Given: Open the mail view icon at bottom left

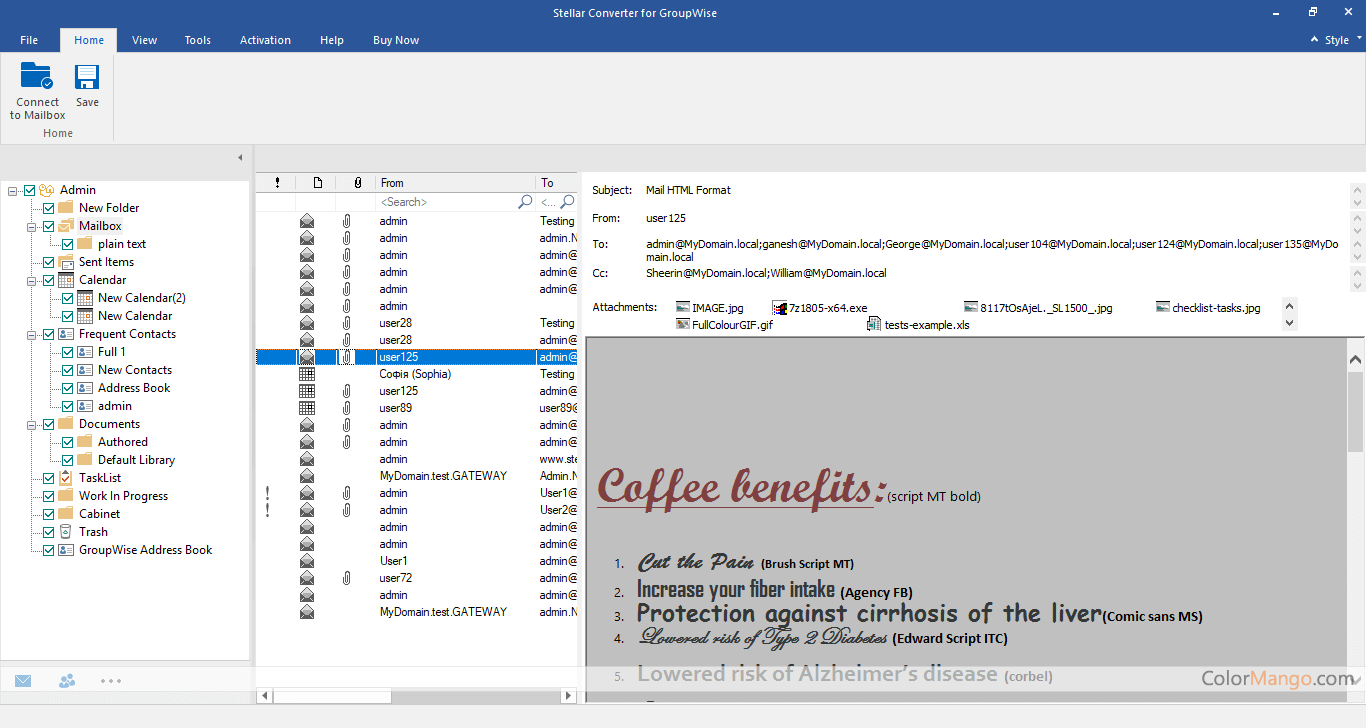Looking at the screenshot, I should 23,681.
